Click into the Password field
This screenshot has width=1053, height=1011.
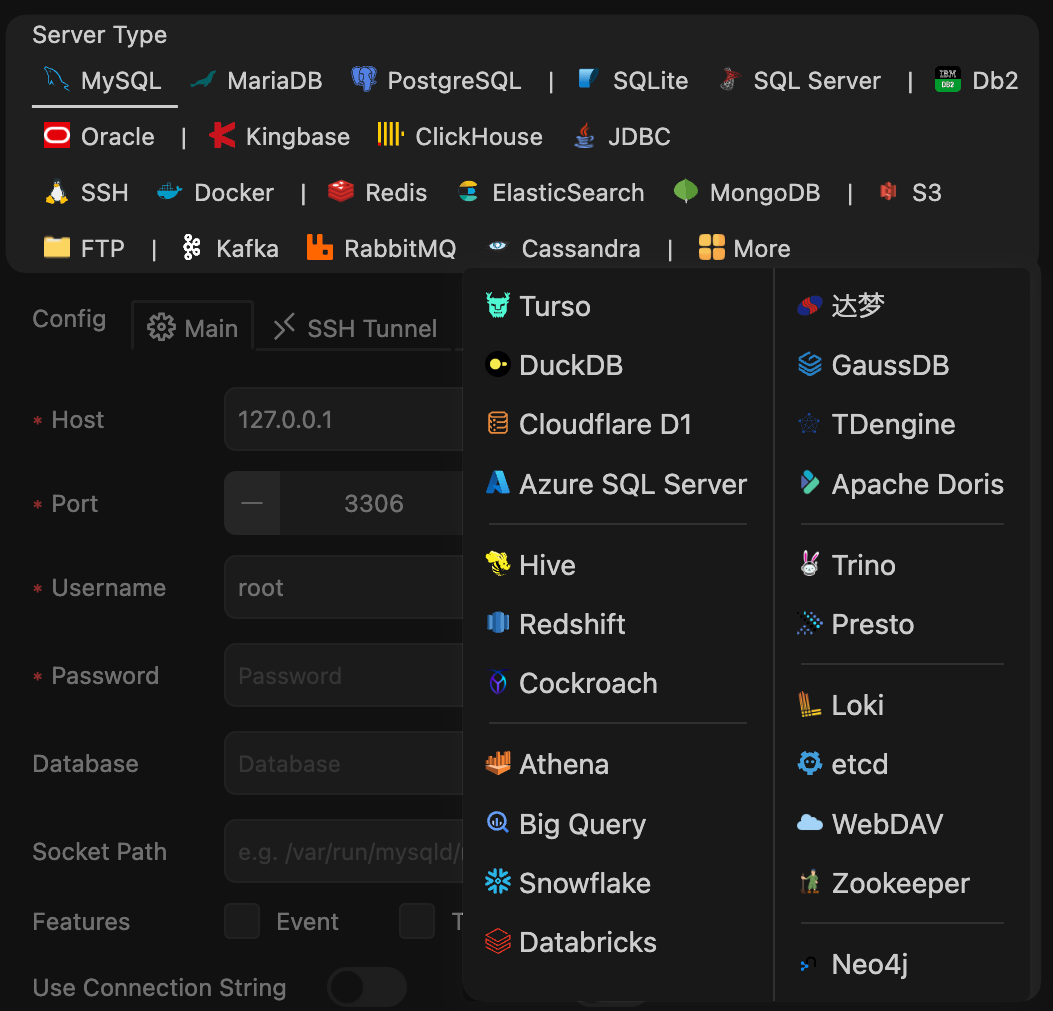coord(344,675)
